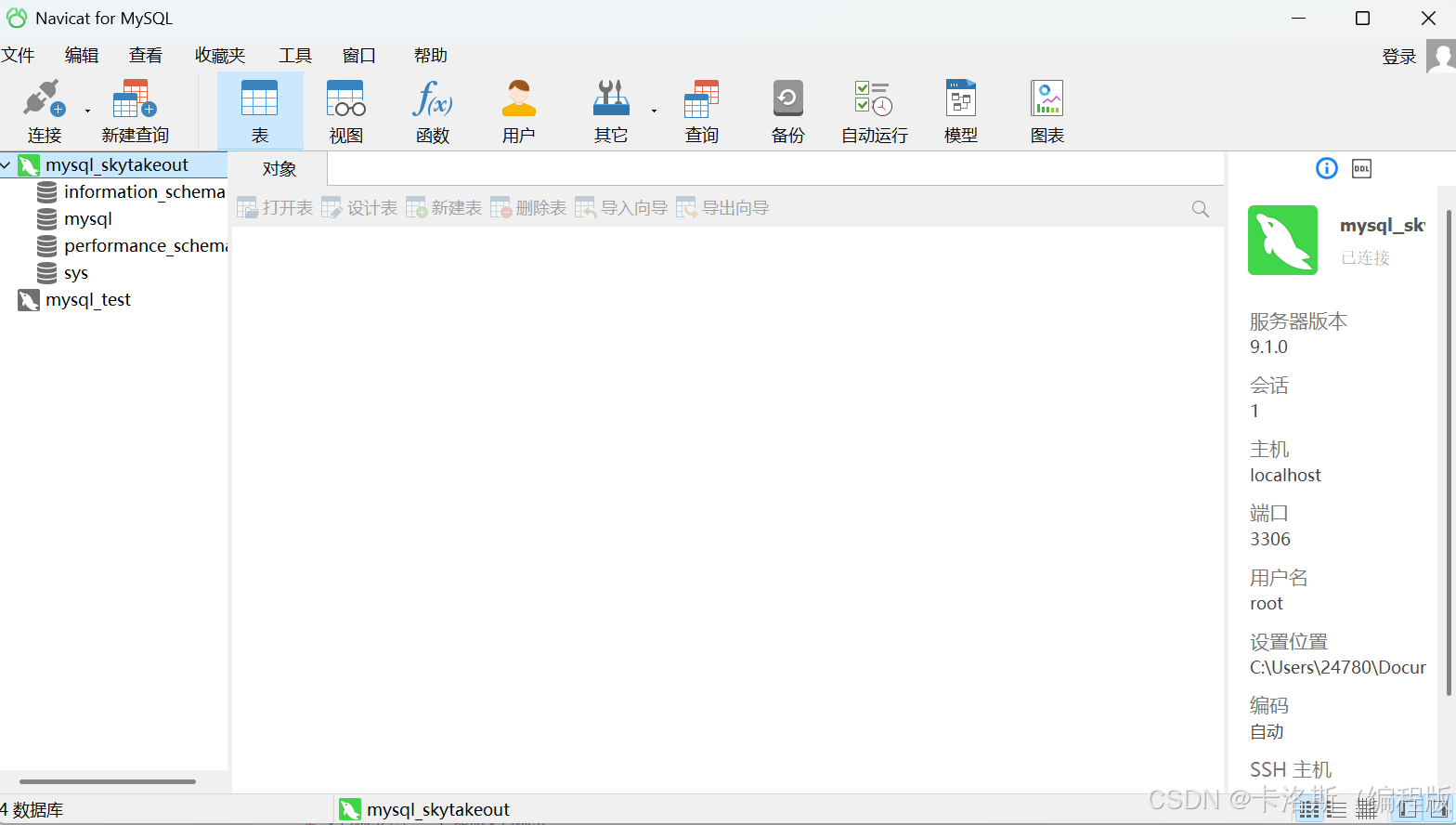Open 自动运行 (Automation) tool

874,111
